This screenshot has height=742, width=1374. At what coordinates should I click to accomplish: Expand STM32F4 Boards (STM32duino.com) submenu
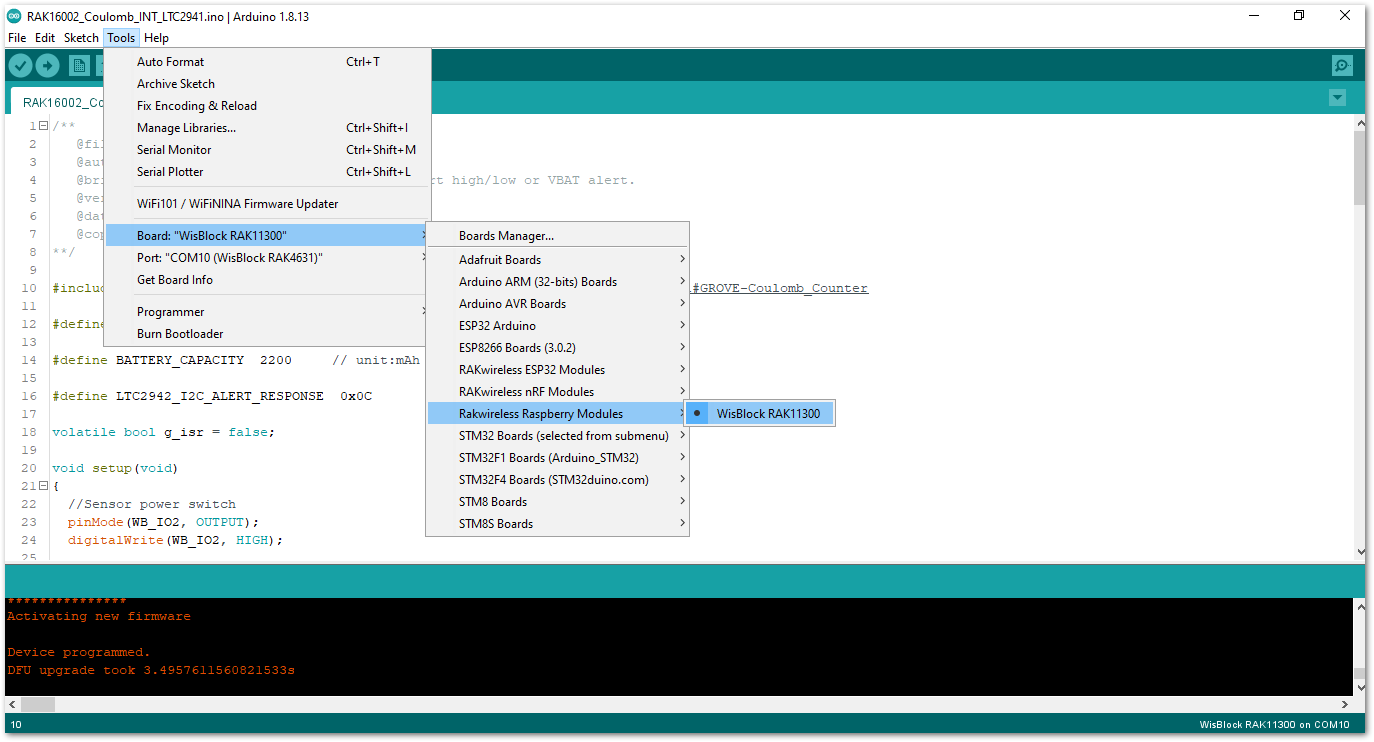pyautogui.click(x=557, y=480)
